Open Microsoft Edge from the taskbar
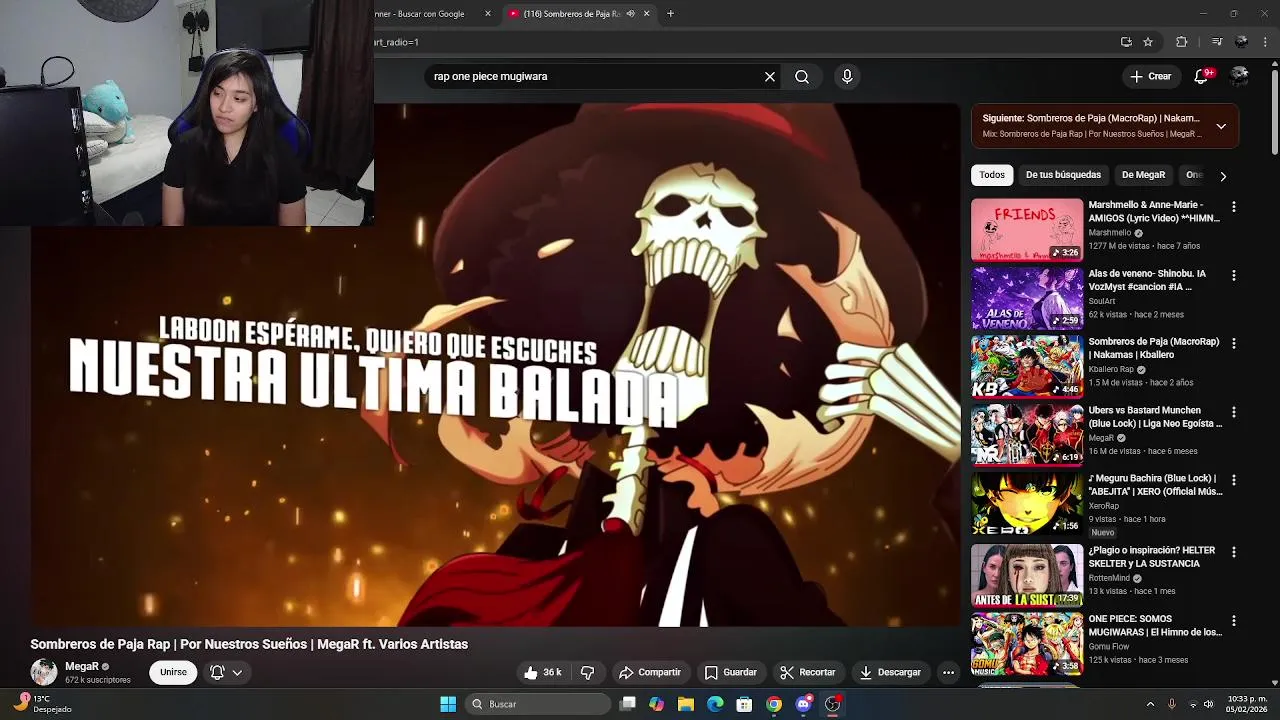1280x720 pixels. coord(715,704)
